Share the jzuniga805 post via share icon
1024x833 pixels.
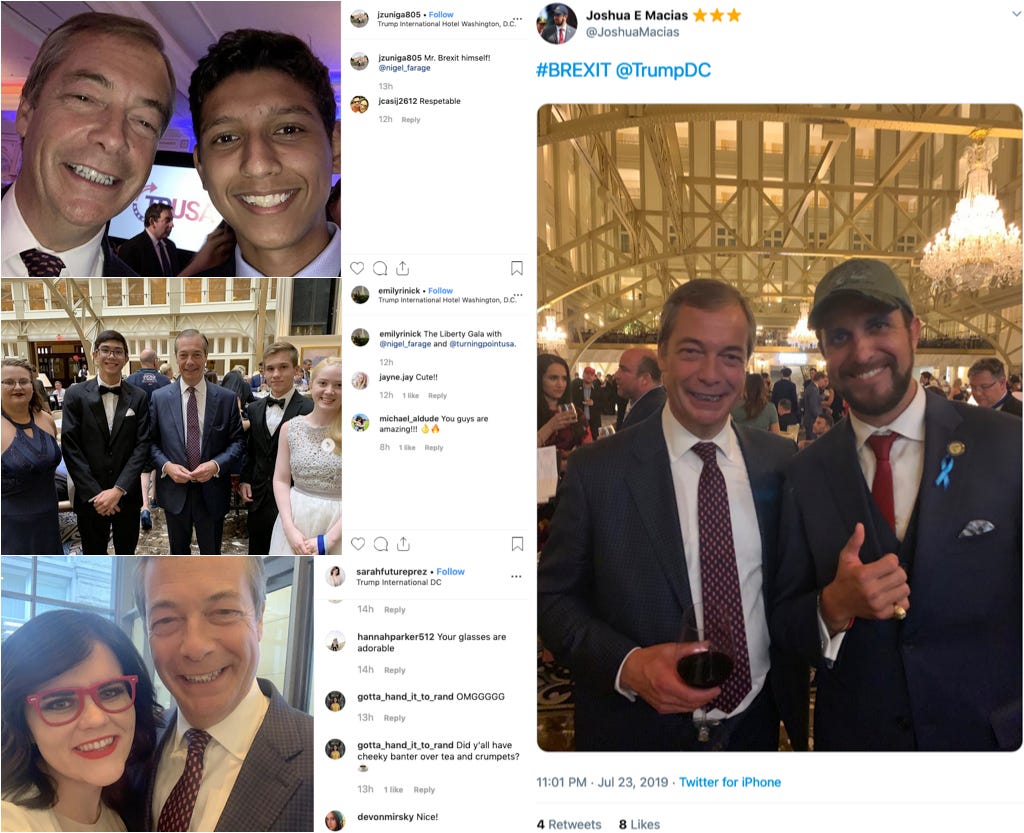coord(402,268)
